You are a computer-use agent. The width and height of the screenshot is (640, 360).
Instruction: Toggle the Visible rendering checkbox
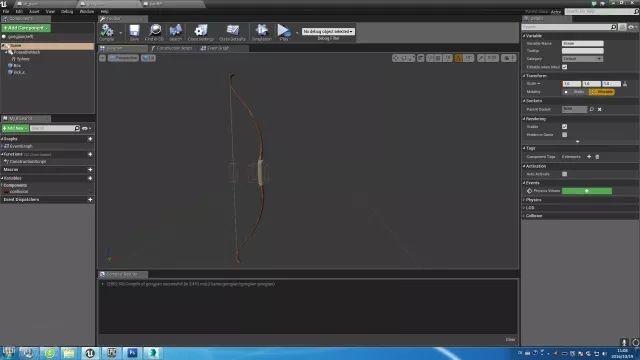click(564, 127)
